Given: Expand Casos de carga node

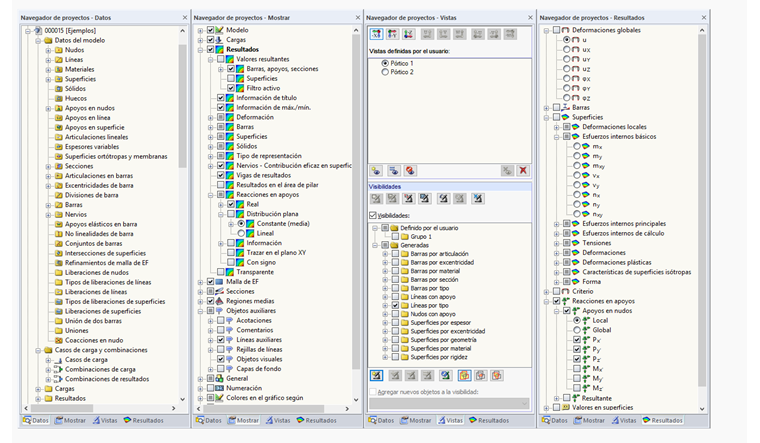Looking at the screenshot, I should [x=48, y=360].
